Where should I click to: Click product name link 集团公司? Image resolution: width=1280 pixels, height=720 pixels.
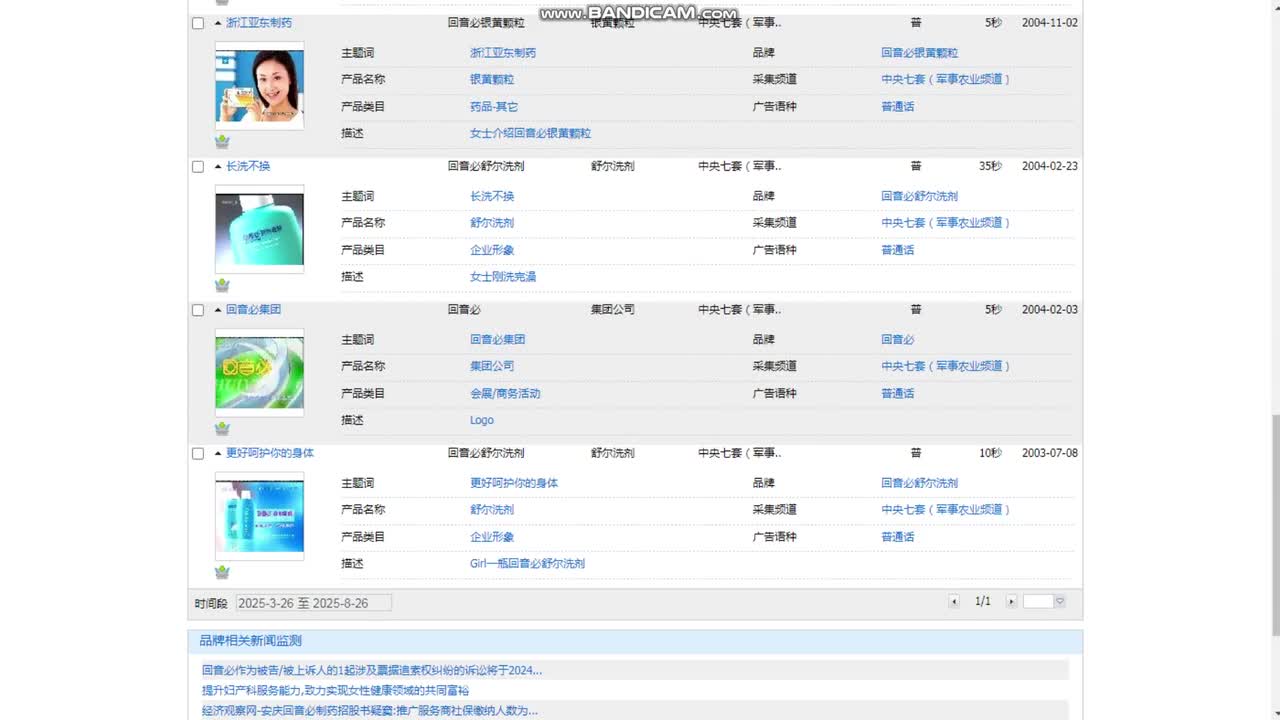tap(492, 366)
